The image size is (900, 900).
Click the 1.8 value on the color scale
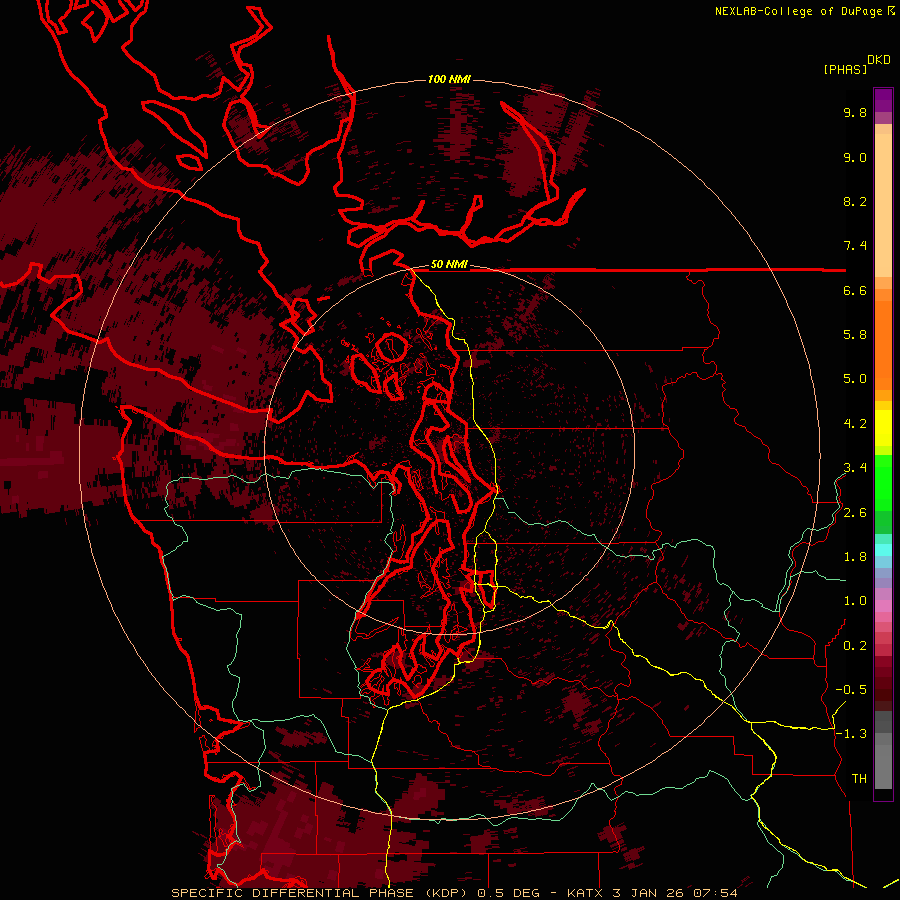click(x=855, y=557)
